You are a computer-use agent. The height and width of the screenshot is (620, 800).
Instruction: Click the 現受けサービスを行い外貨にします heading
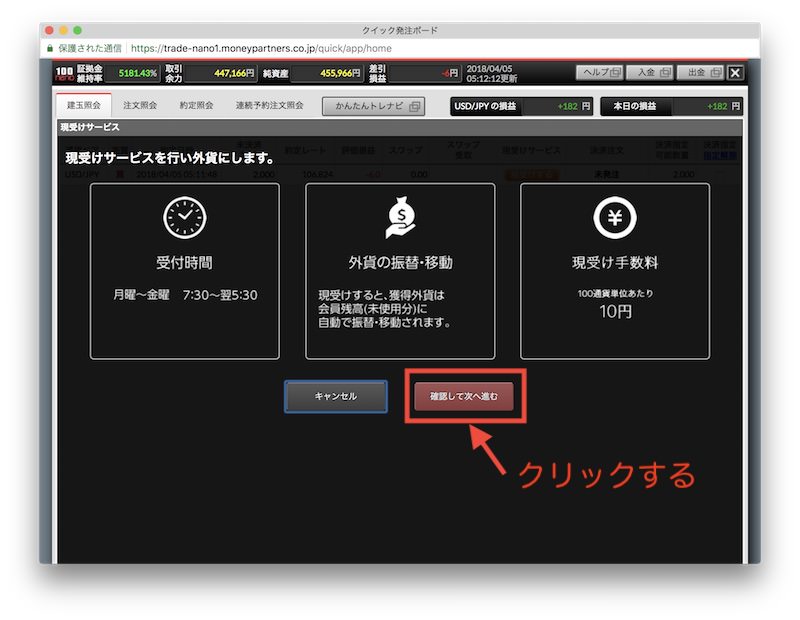coord(170,158)
